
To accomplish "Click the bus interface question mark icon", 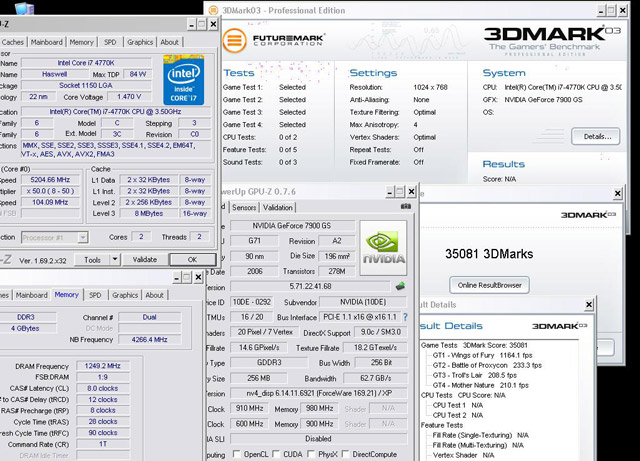I will tap(405, 317).
